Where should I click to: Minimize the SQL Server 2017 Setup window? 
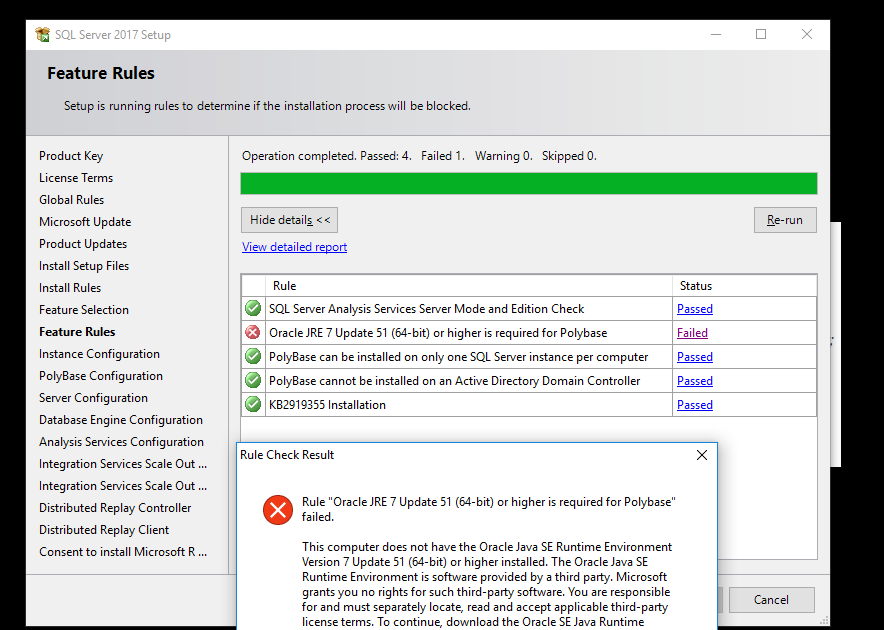click(716, 34)
